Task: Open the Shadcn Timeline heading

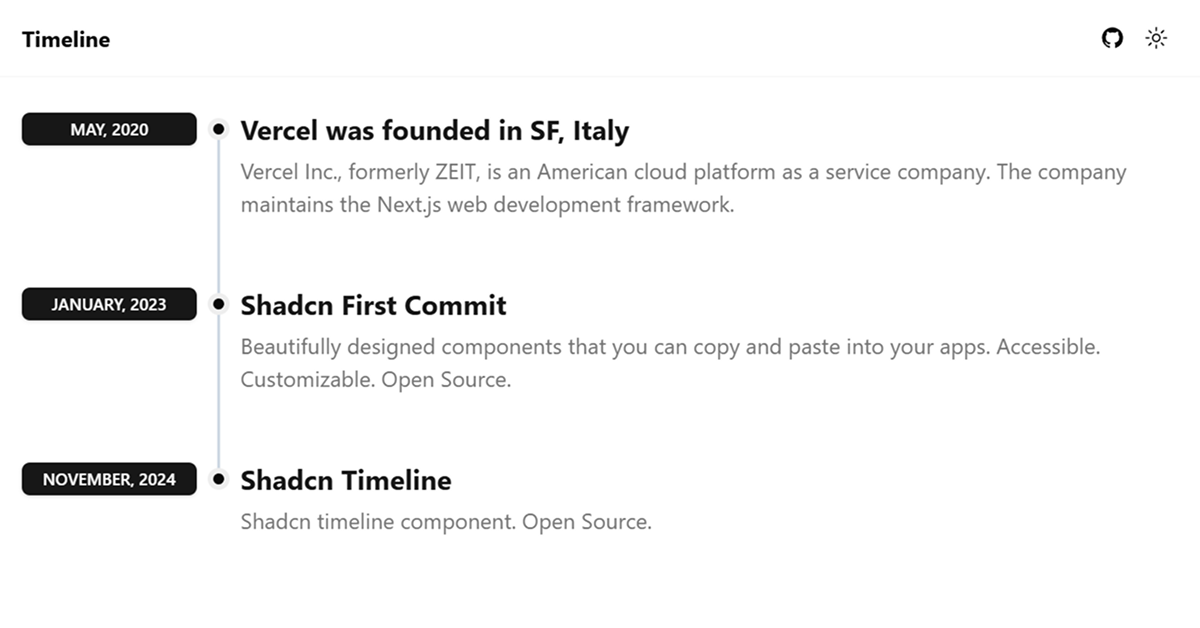Action: tap(345, 480)
